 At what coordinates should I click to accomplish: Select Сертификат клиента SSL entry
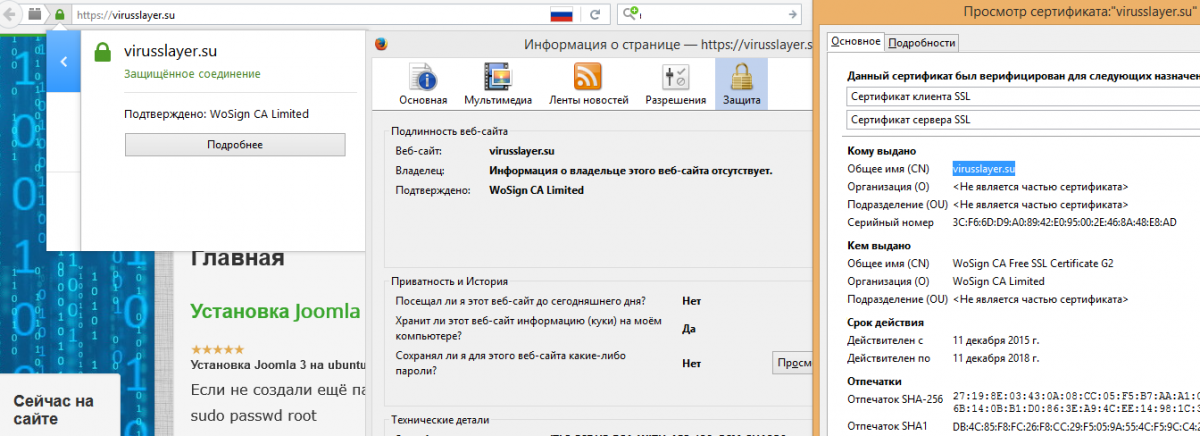point(1022,96)
